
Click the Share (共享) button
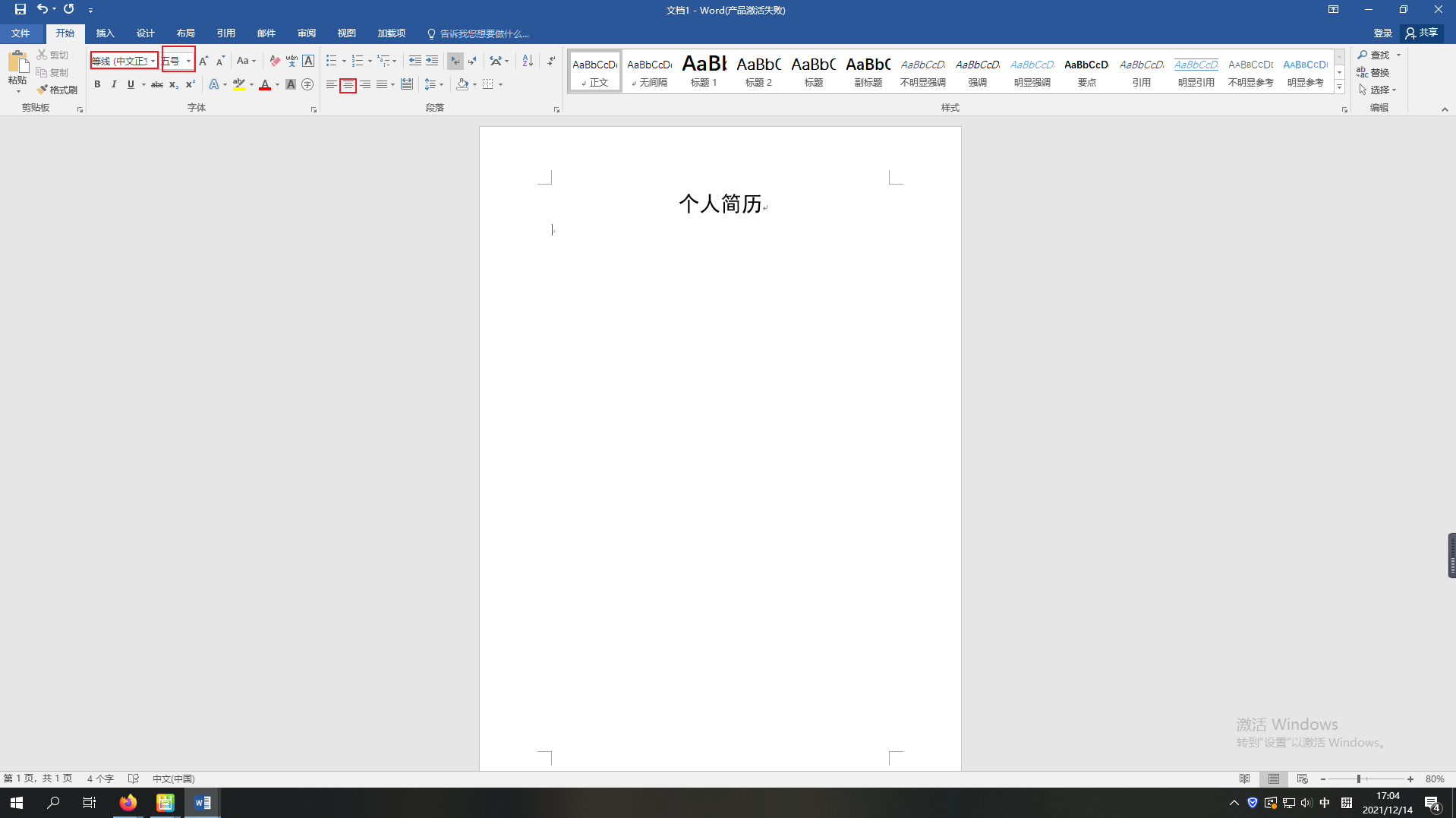(1421, 33)
